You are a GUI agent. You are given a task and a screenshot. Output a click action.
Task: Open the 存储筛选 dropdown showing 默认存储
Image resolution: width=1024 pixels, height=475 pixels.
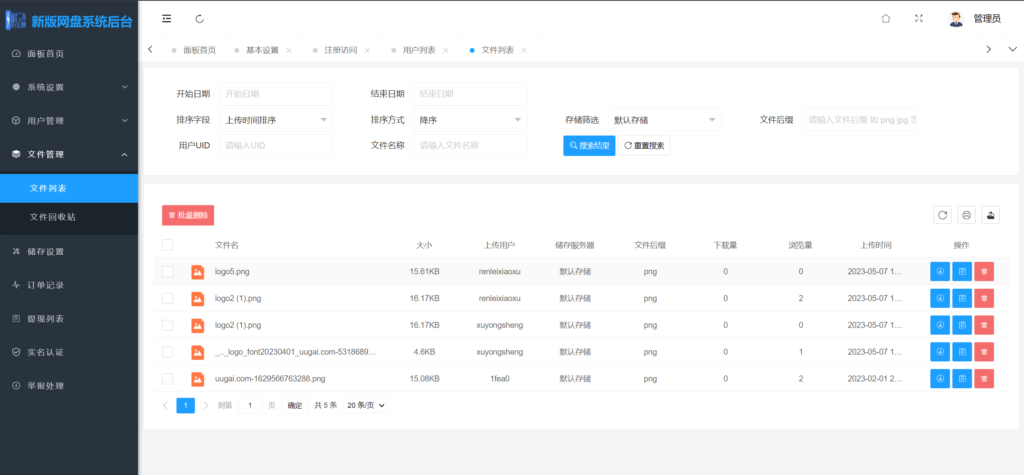664,120
